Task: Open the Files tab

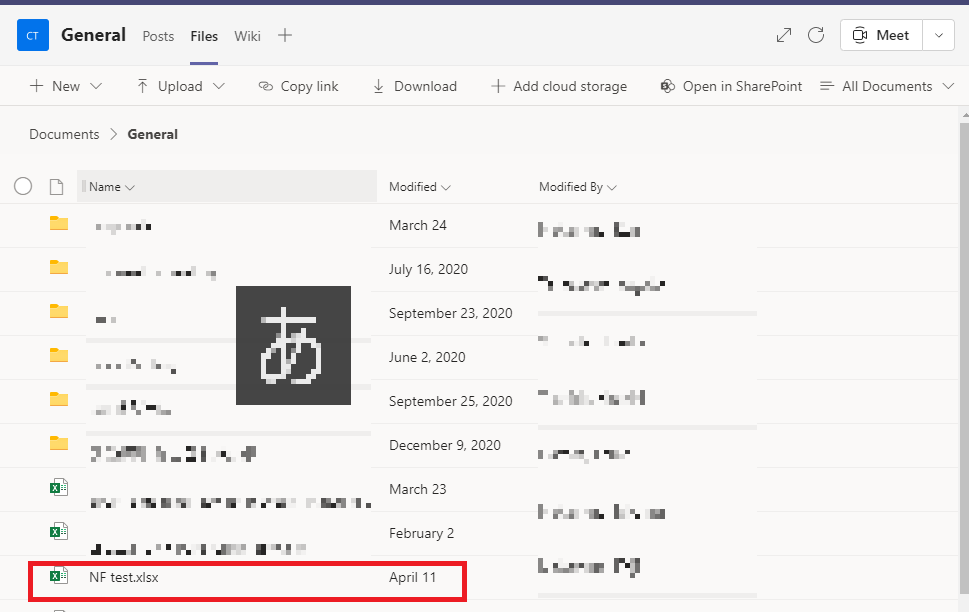Action: click(x=204, y=36)
